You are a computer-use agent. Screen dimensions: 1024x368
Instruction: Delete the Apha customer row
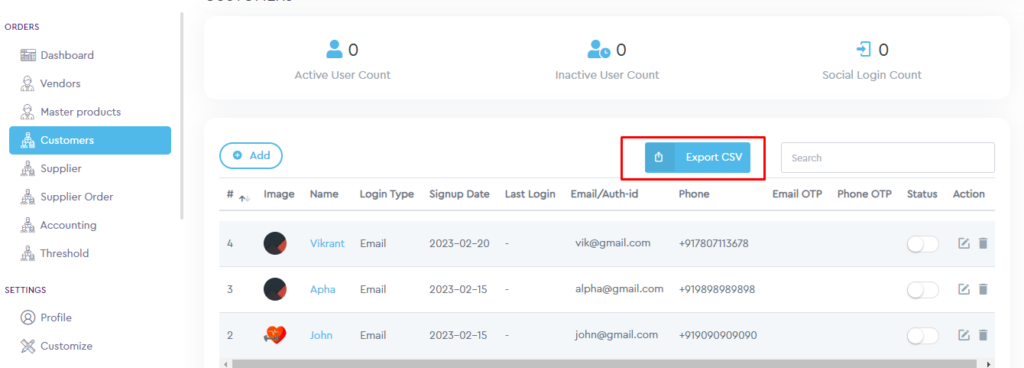983,289
